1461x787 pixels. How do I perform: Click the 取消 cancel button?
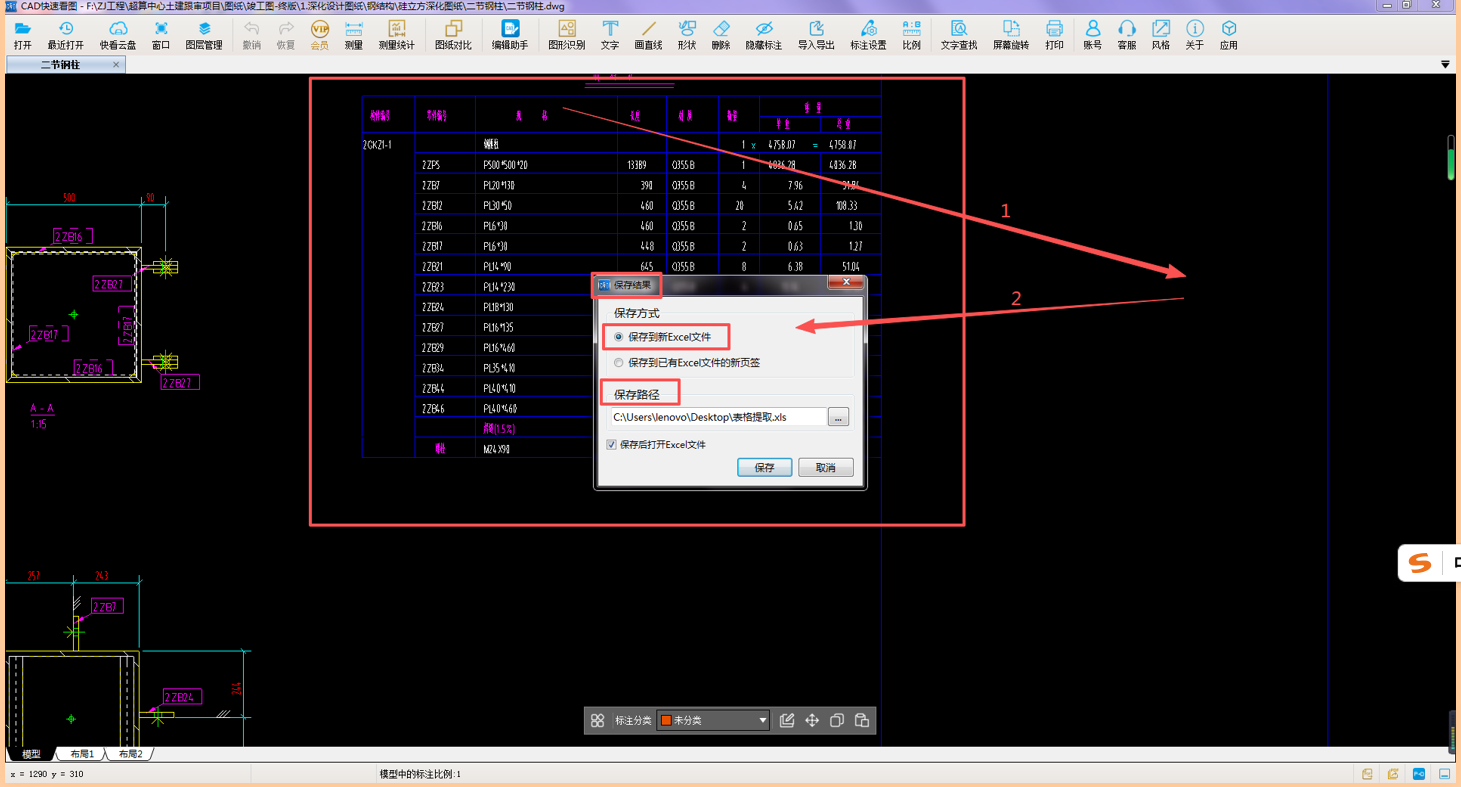coord(825,468)
